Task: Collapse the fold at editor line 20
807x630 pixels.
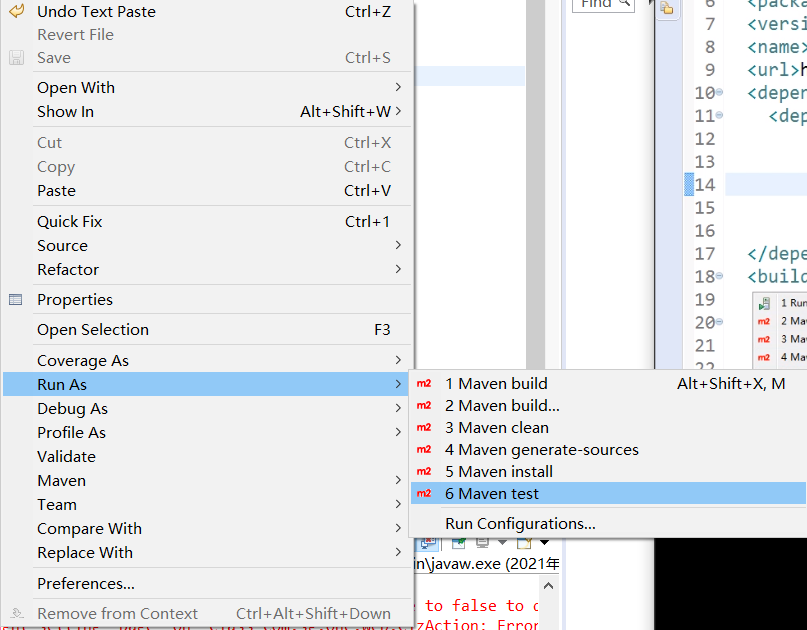Action: (x=720, y=322)
